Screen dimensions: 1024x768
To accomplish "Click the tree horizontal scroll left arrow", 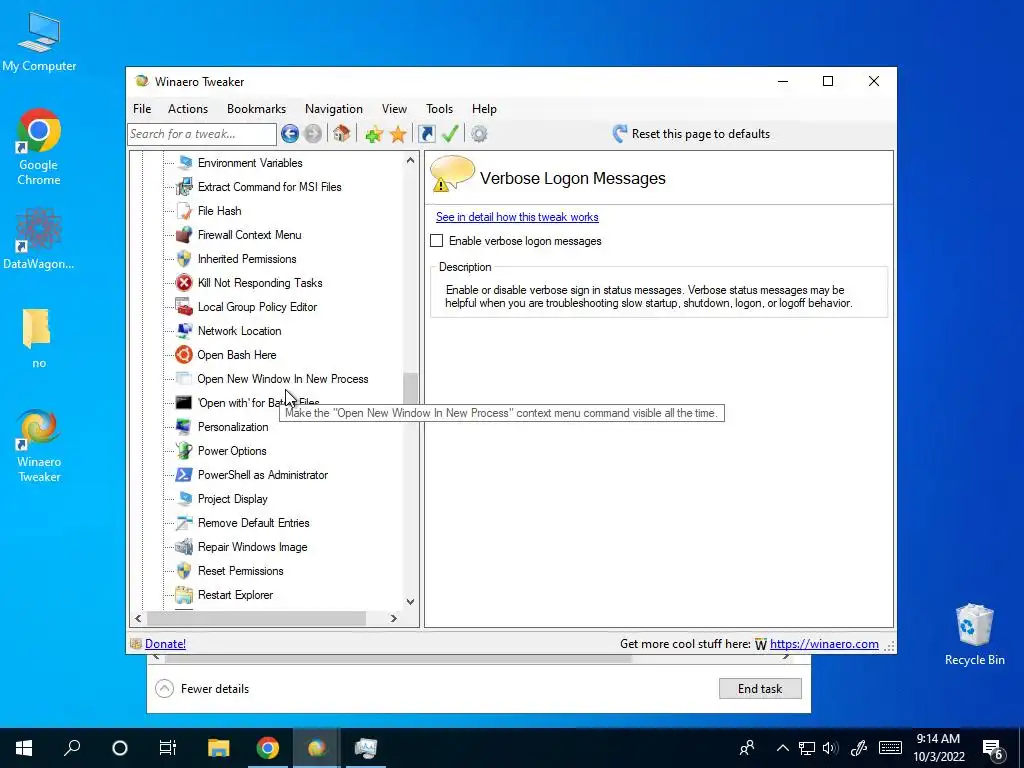I will point(138,618).
